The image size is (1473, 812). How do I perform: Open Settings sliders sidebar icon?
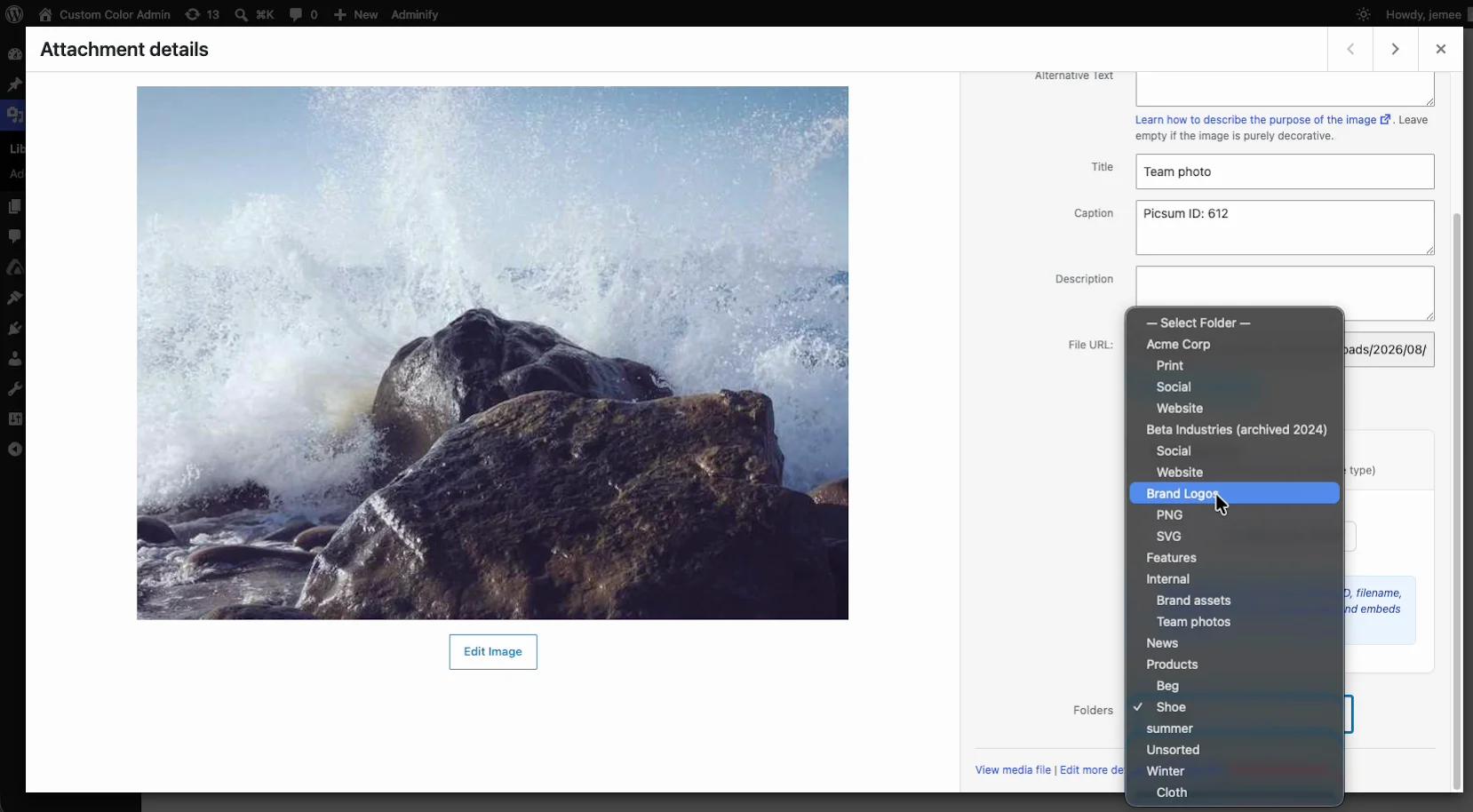(x=14, y=419)
